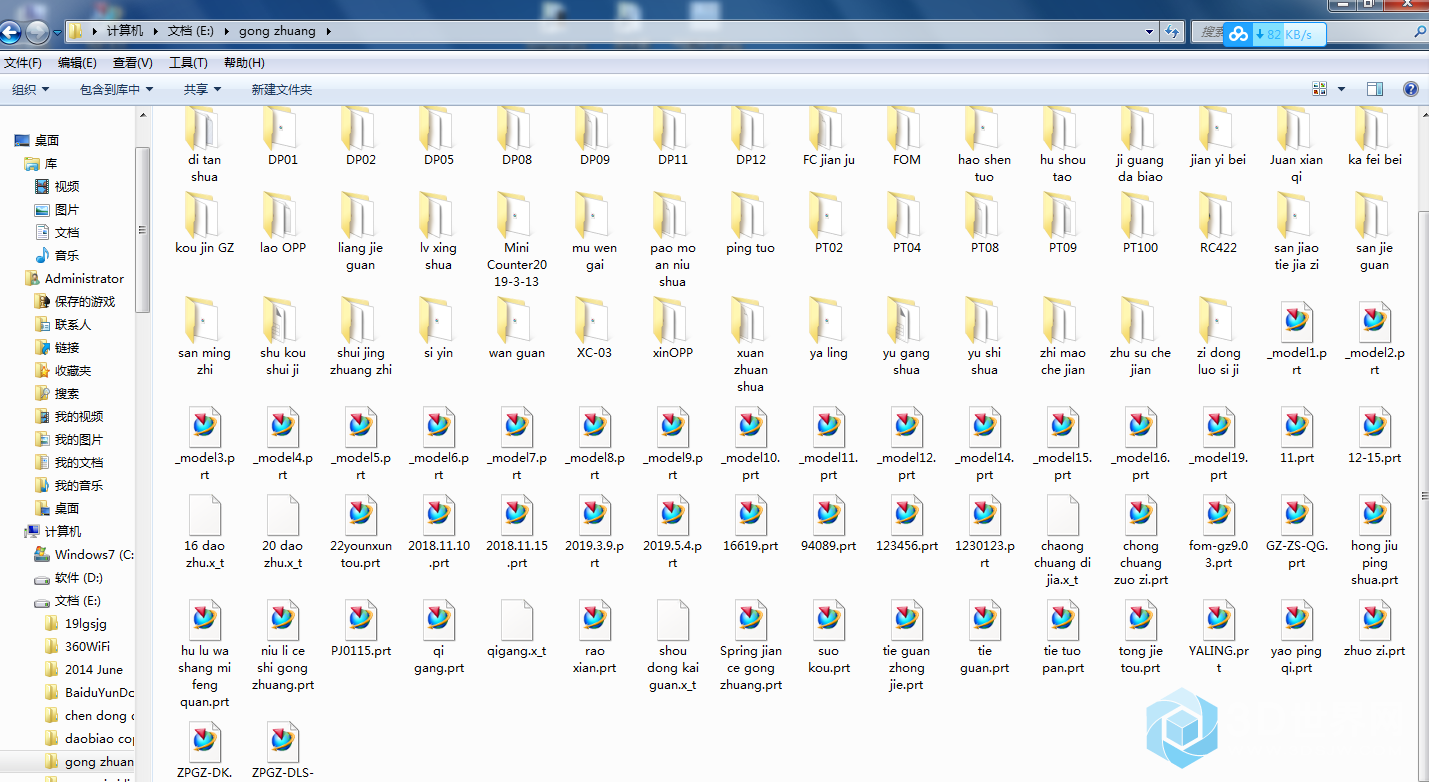
Task: Select Administrator in navigation pane
Action: [84, 278]
